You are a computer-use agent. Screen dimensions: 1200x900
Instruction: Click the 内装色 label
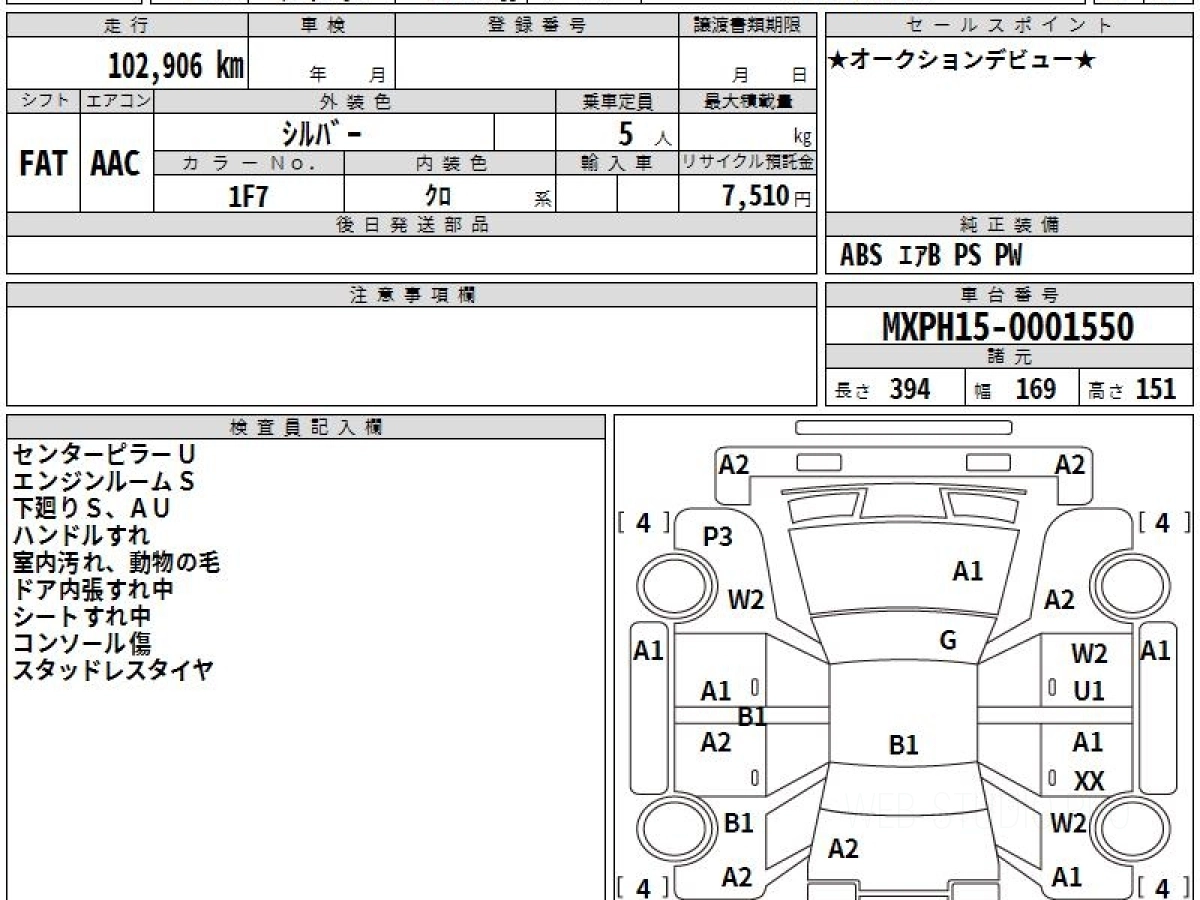click(x=450, y=163)
